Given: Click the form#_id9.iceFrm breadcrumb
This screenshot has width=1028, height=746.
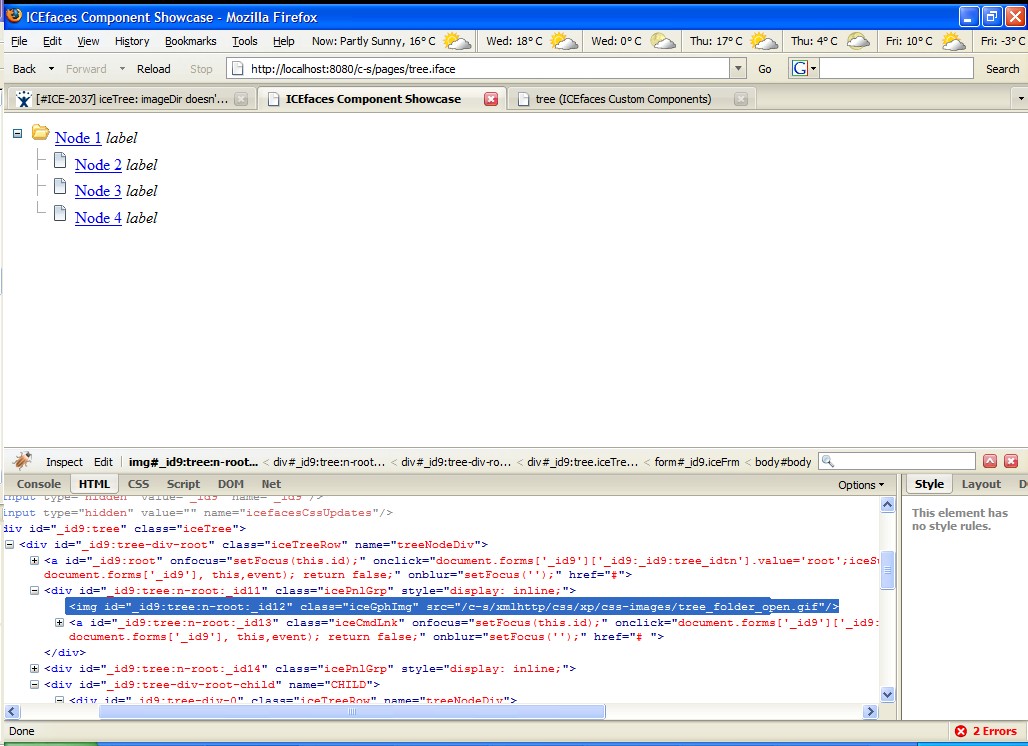Looking at the screenshot, I should pos(696,461).
